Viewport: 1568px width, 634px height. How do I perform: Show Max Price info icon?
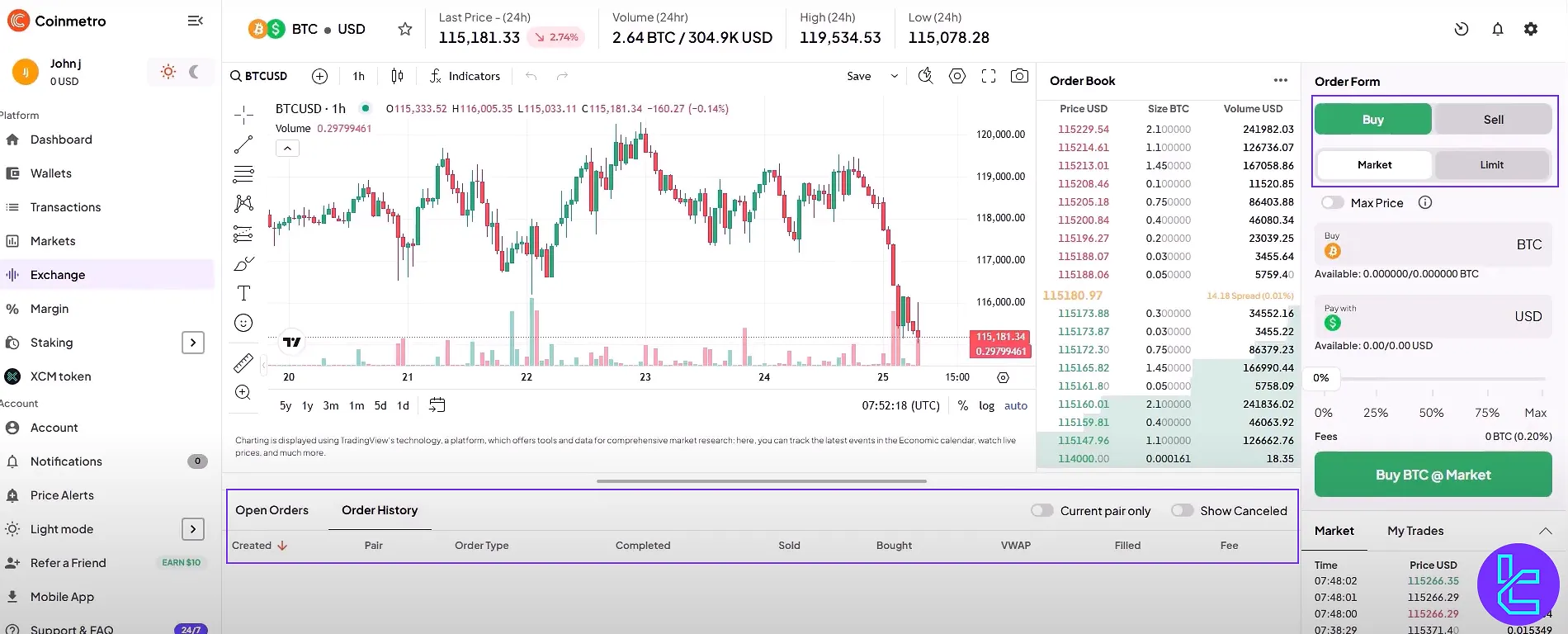tap(1425, 202)
